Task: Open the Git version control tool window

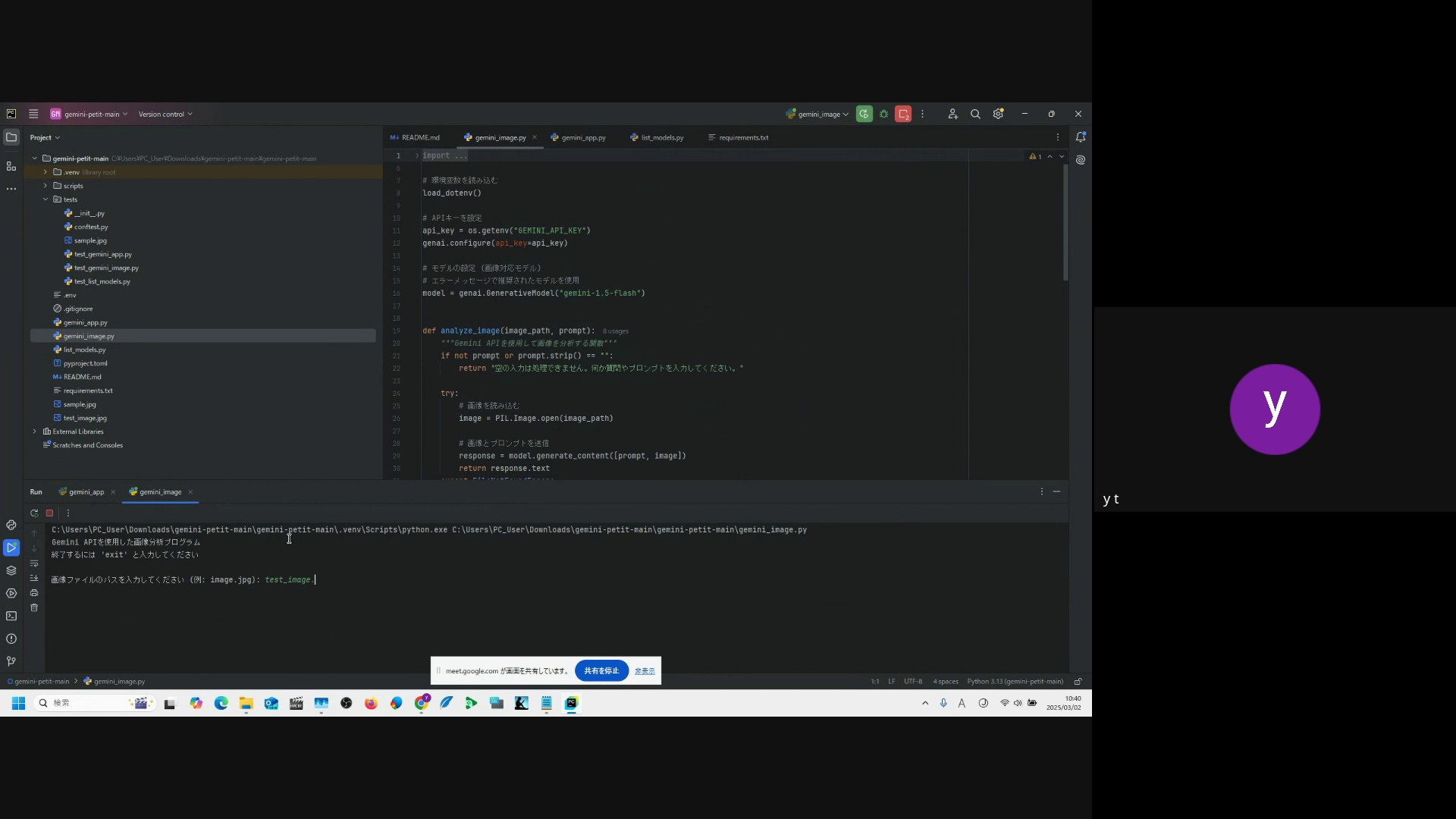Action: 11,661
